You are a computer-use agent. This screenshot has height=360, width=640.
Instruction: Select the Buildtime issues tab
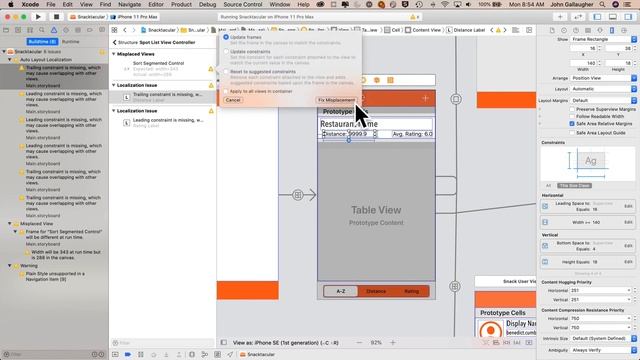pos(42,42)
